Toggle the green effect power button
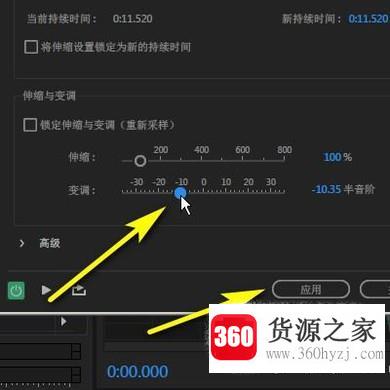The image size is (390, 390). point(16,291)
